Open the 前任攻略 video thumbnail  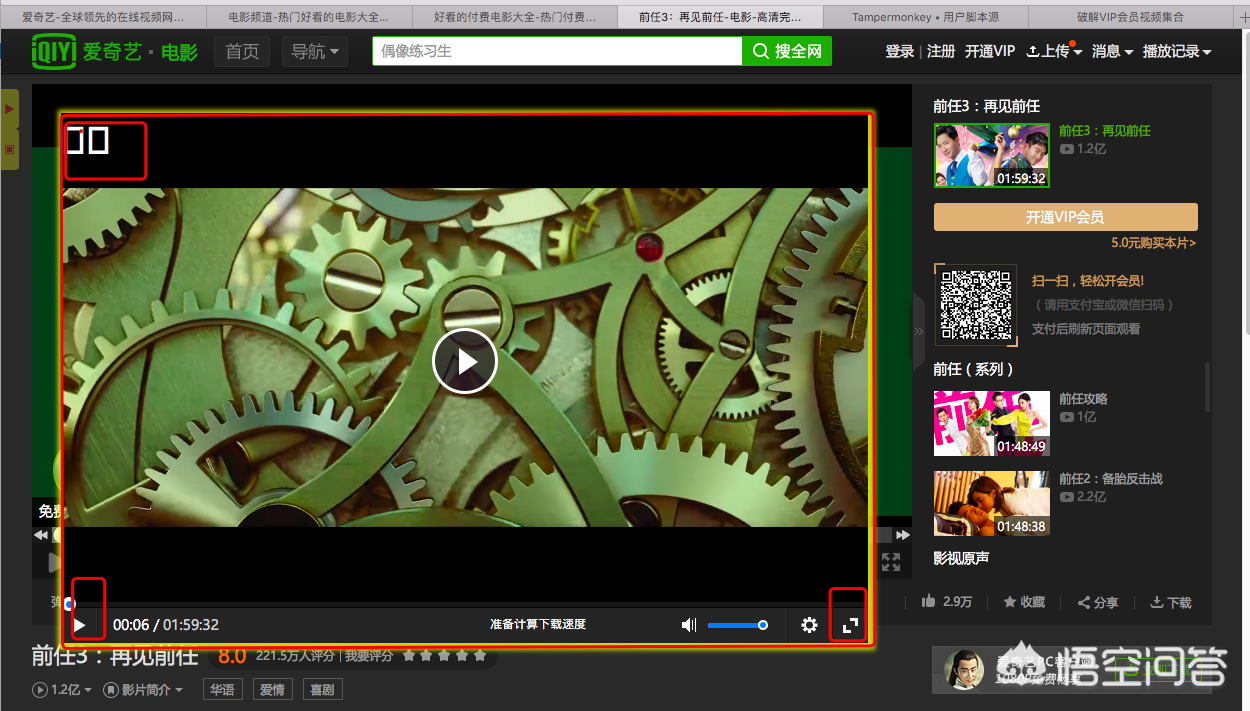pyautogui.click(x=991, y=423)
